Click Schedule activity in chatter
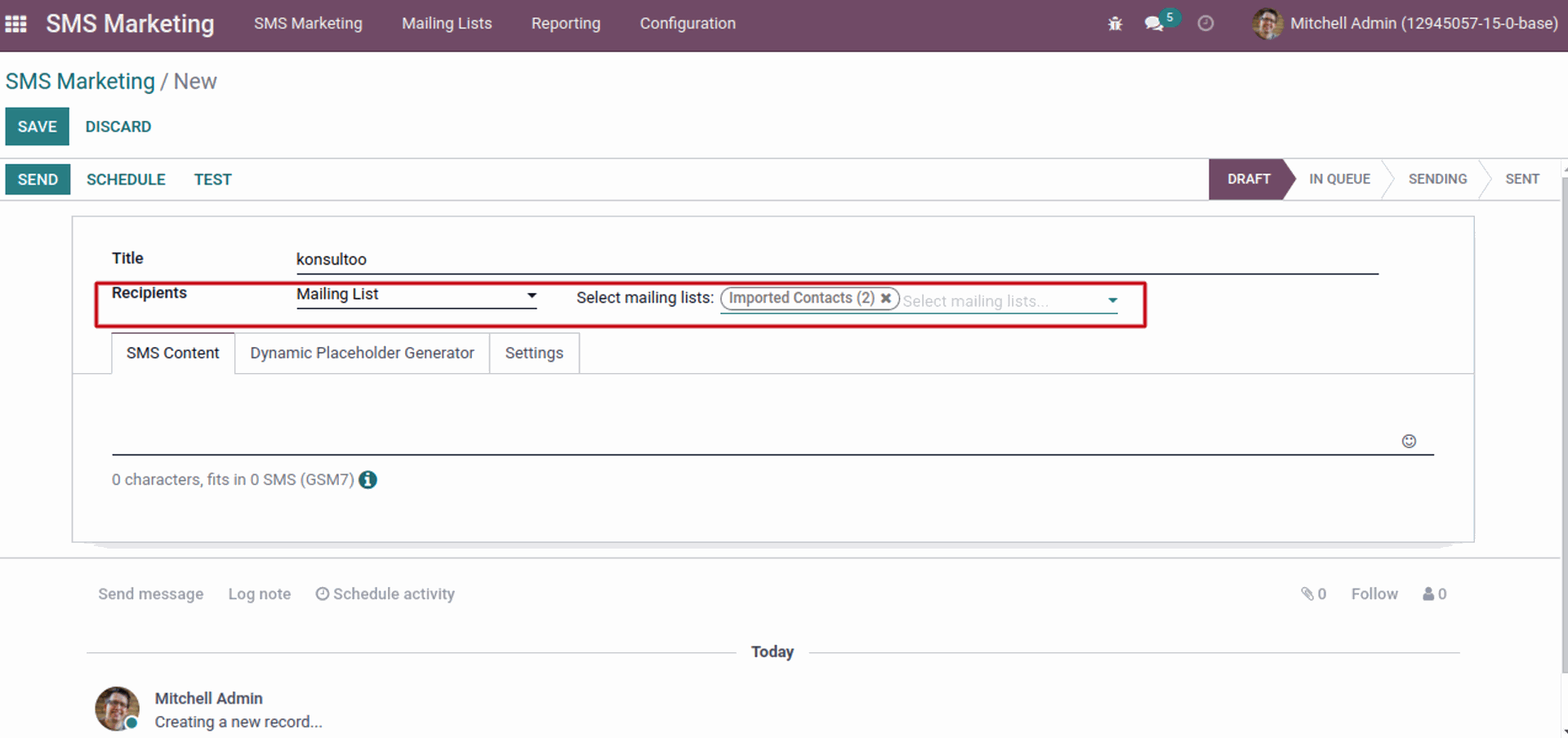The image size is (1568, 738). click(385, 594)
